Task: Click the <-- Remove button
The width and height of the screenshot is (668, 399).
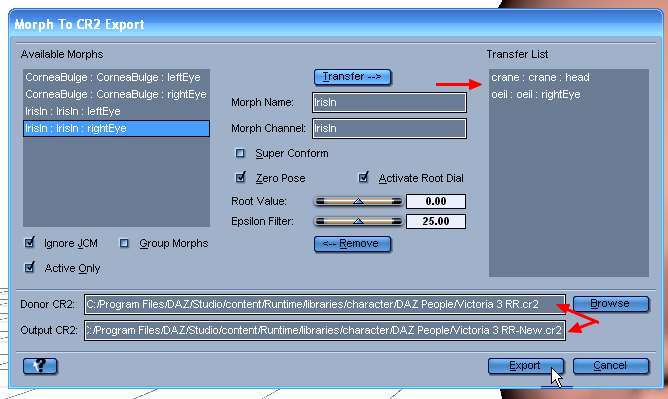Action: point(352,244)
